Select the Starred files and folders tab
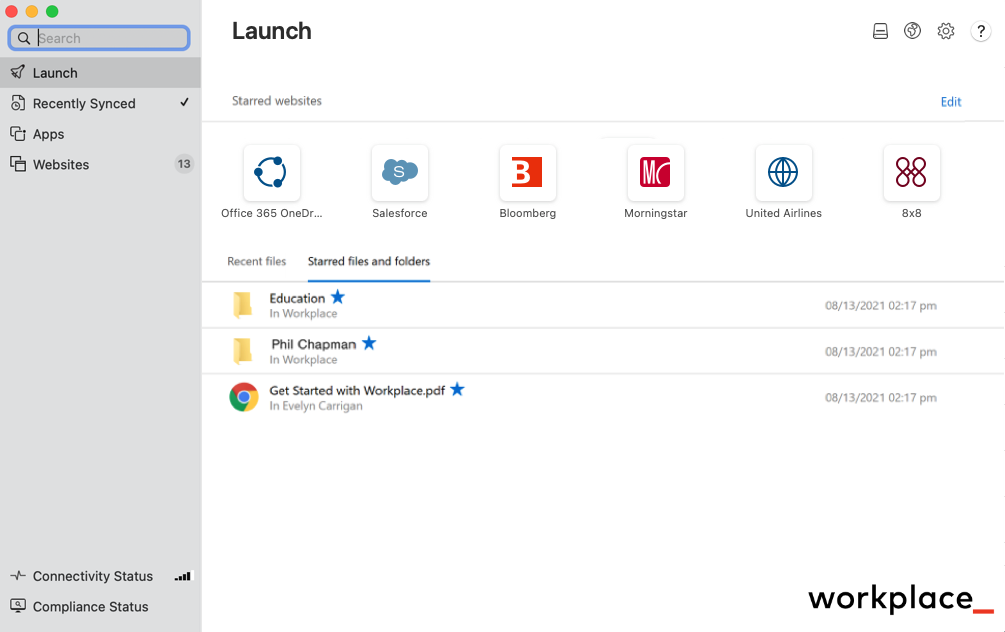1005x632 pixels. (x=368, y=260)
